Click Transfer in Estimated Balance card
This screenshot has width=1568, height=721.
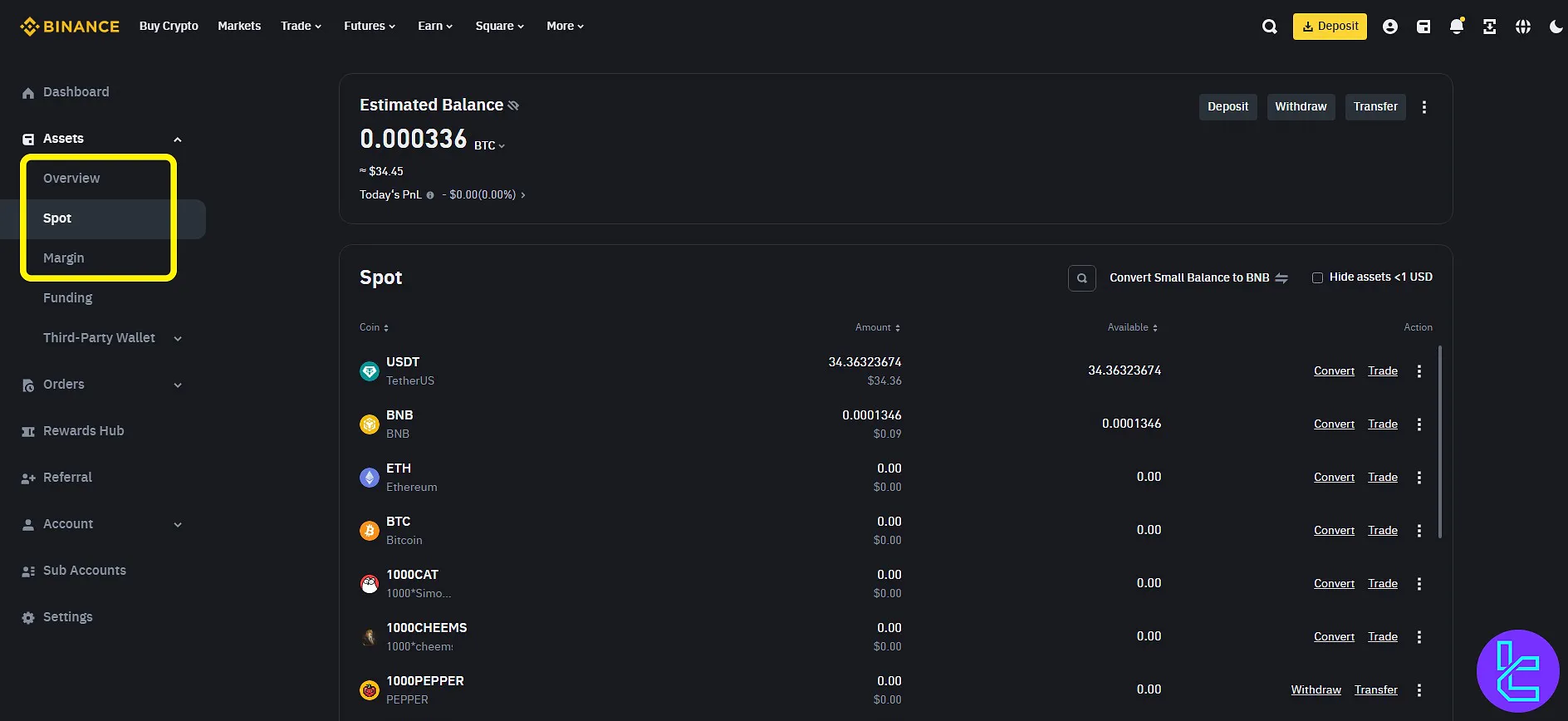tap(1375, 107)
